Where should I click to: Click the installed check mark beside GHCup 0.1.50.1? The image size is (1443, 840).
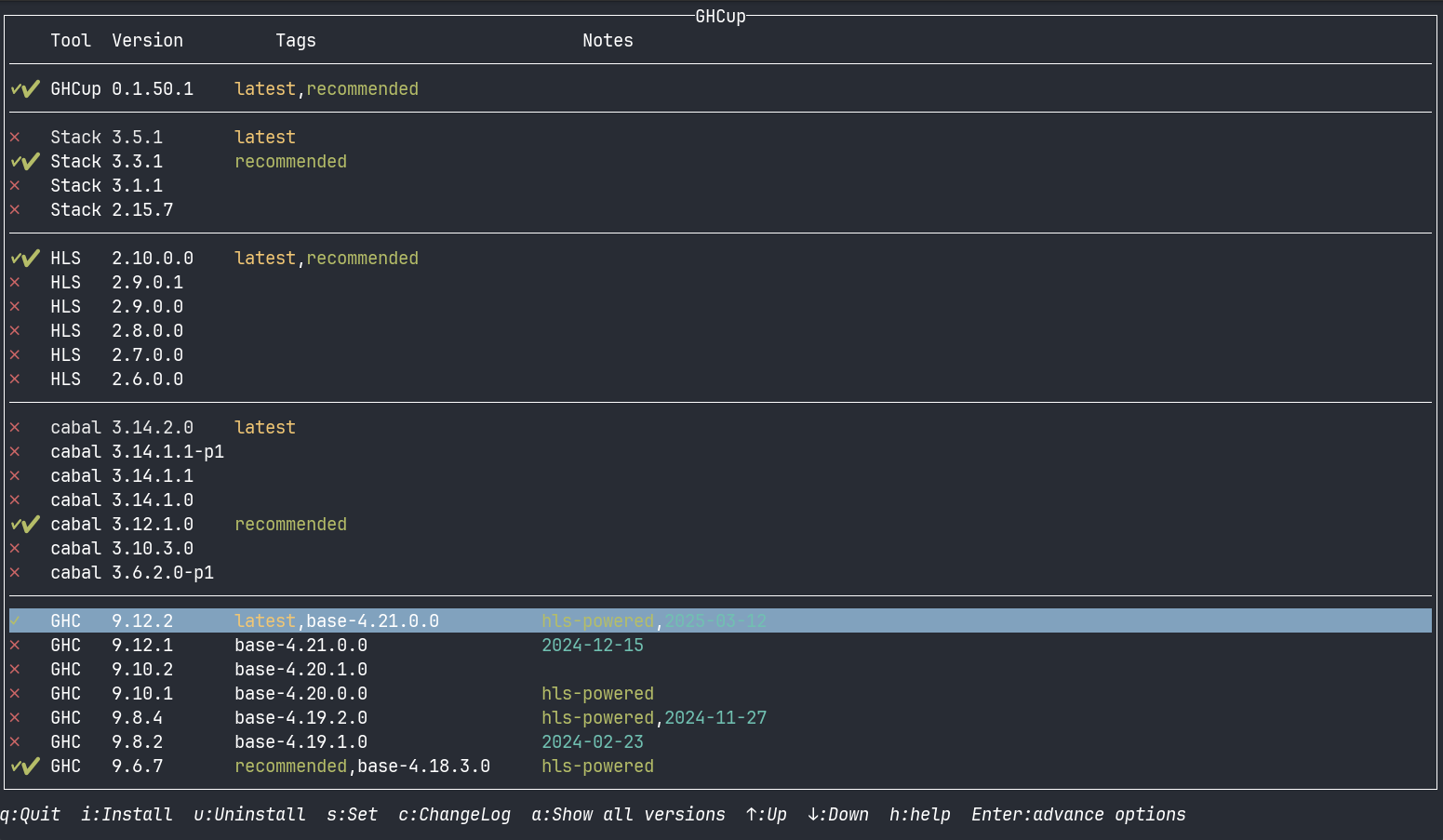tap(25, 89)
